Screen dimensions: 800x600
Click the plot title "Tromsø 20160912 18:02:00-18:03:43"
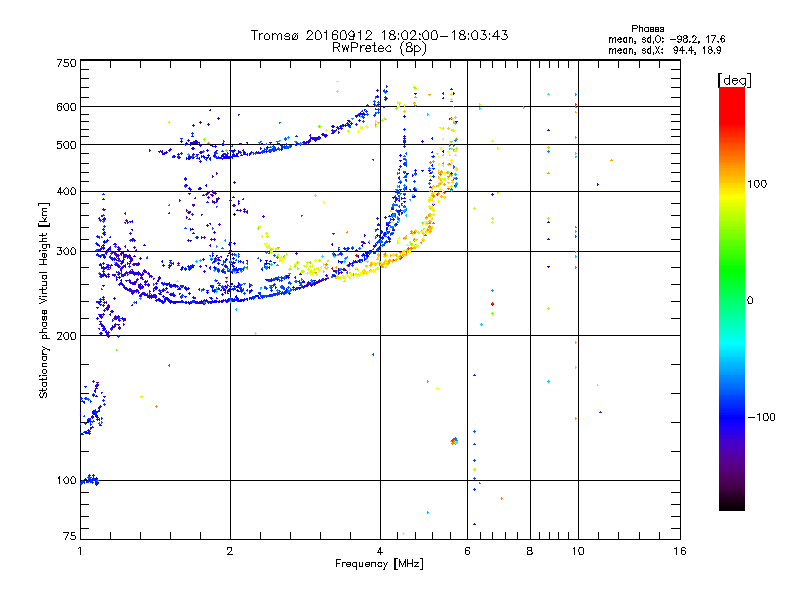[379, 35]
